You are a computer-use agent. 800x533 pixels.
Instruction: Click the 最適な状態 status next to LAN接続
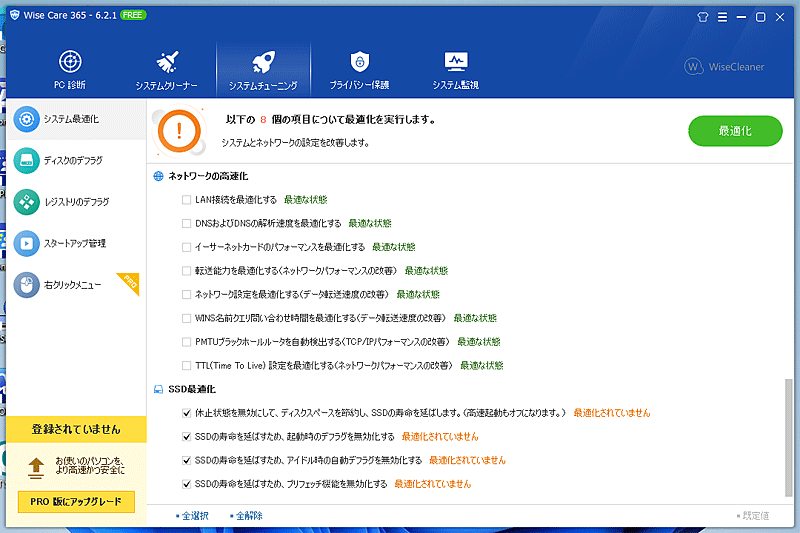(306, 200)
